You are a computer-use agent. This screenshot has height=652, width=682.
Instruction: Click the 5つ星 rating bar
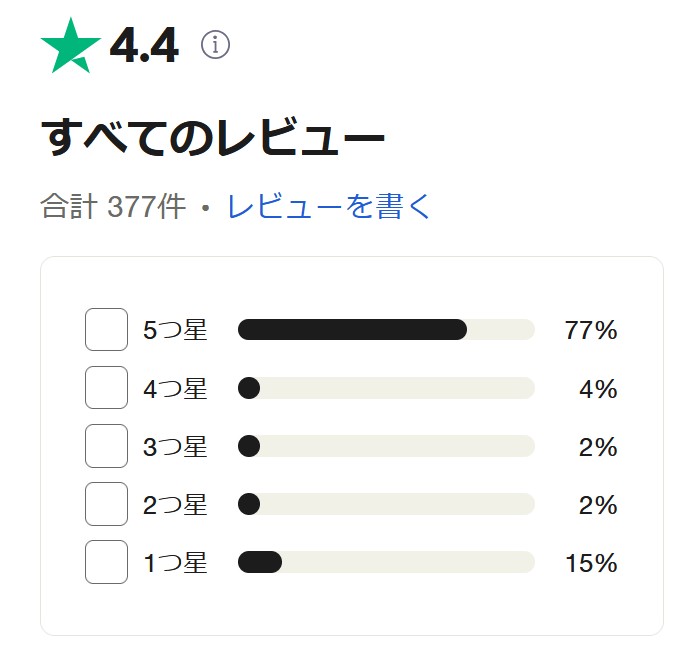pos(386,329)
